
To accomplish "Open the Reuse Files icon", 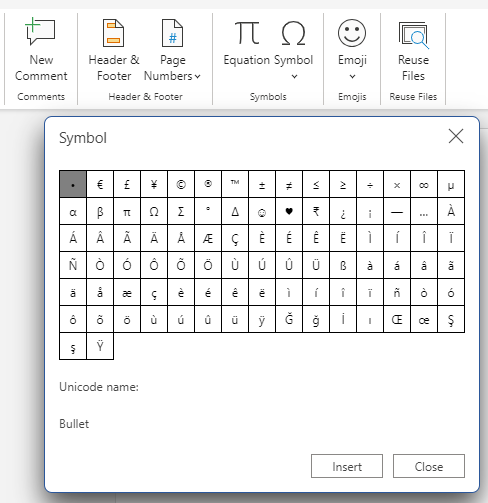I will 413,35.
